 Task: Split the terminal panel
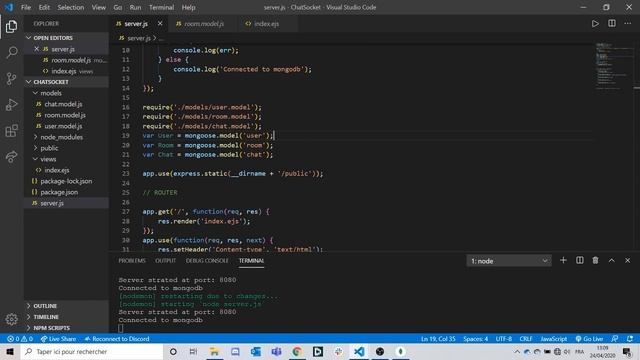(x=580, y=260)
